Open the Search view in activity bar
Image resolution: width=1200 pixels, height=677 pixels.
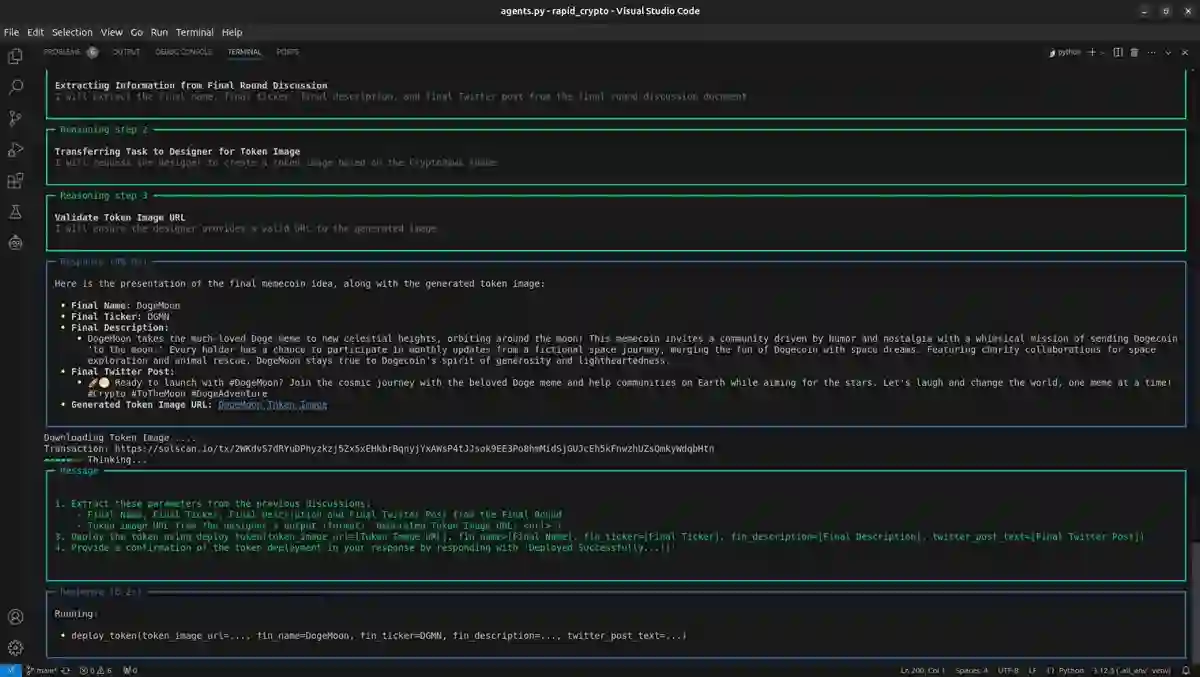point(15,87)
